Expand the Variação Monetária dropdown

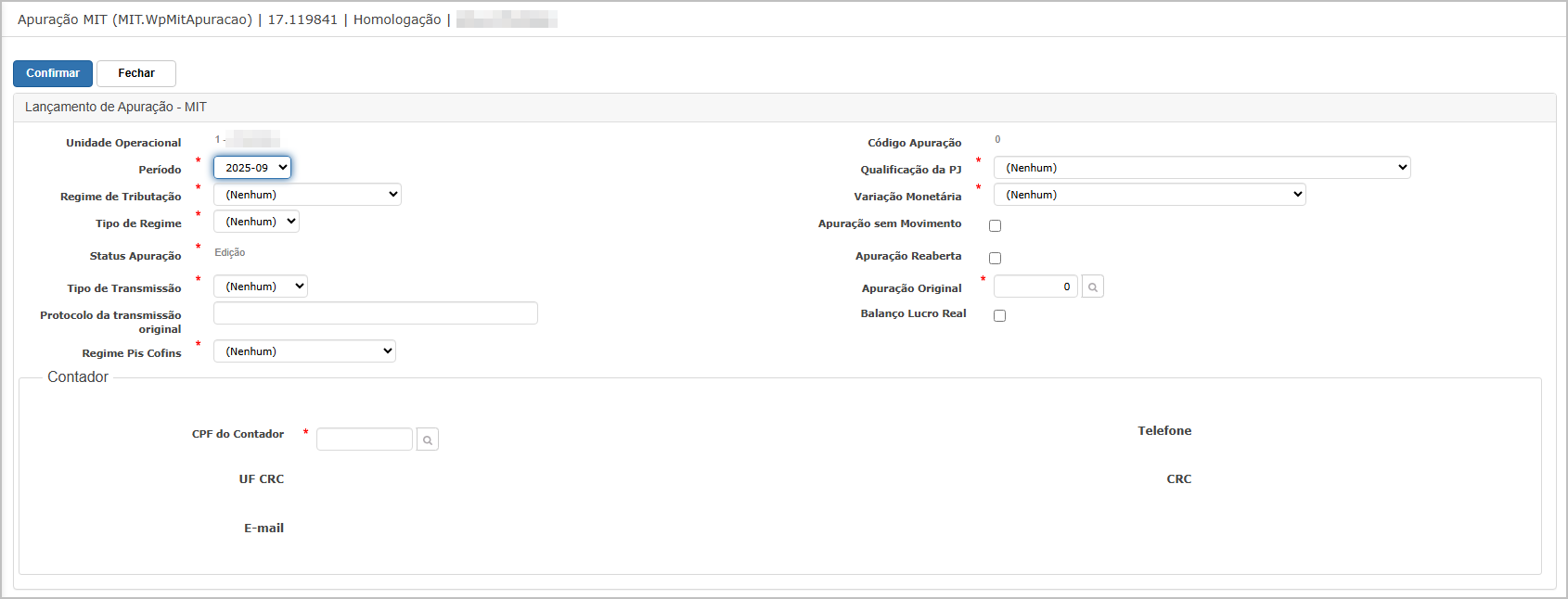[x=1149, y=195]
